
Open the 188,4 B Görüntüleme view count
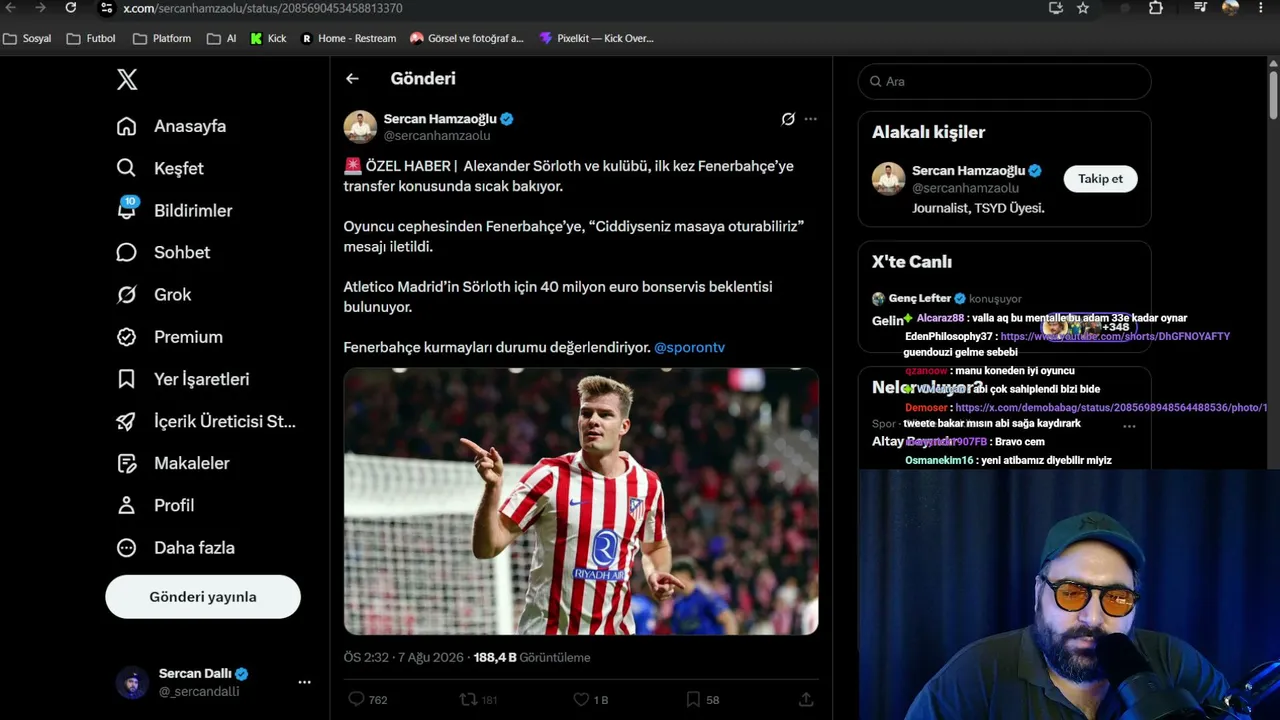pyautogui.click(x=532, y=657)
